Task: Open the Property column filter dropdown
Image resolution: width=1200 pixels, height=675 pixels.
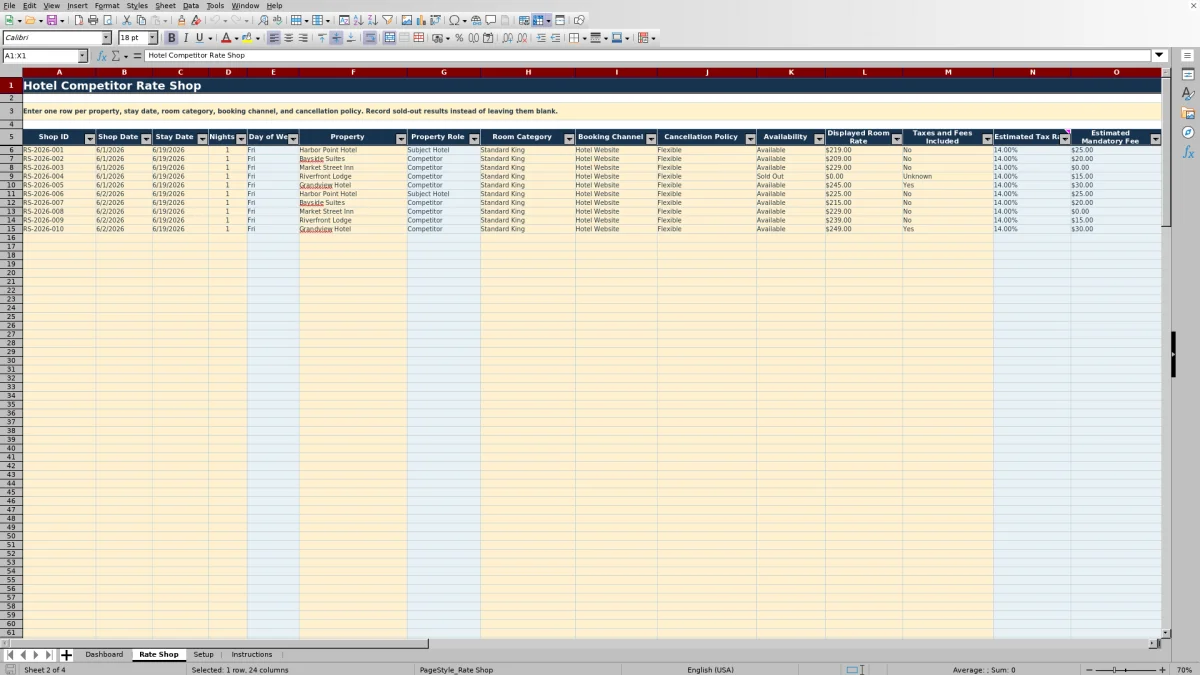Action: [x=401, y=139]
